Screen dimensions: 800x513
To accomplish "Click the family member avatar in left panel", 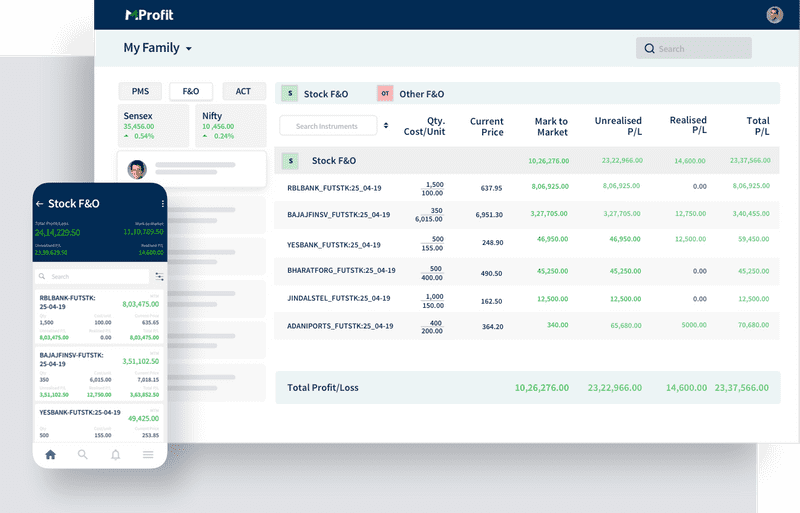I will click(x=137, y=169).
